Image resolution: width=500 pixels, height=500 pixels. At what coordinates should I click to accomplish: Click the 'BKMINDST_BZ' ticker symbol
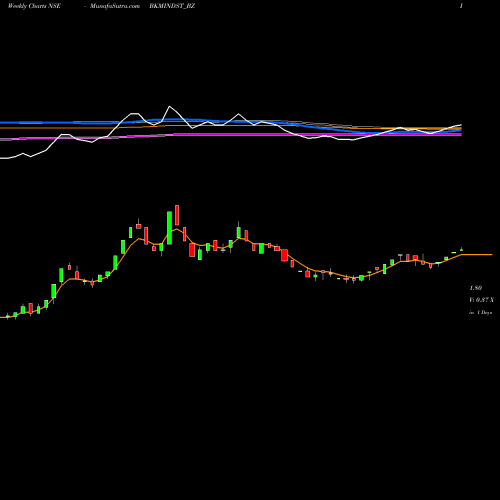click(x=172, y=6)
